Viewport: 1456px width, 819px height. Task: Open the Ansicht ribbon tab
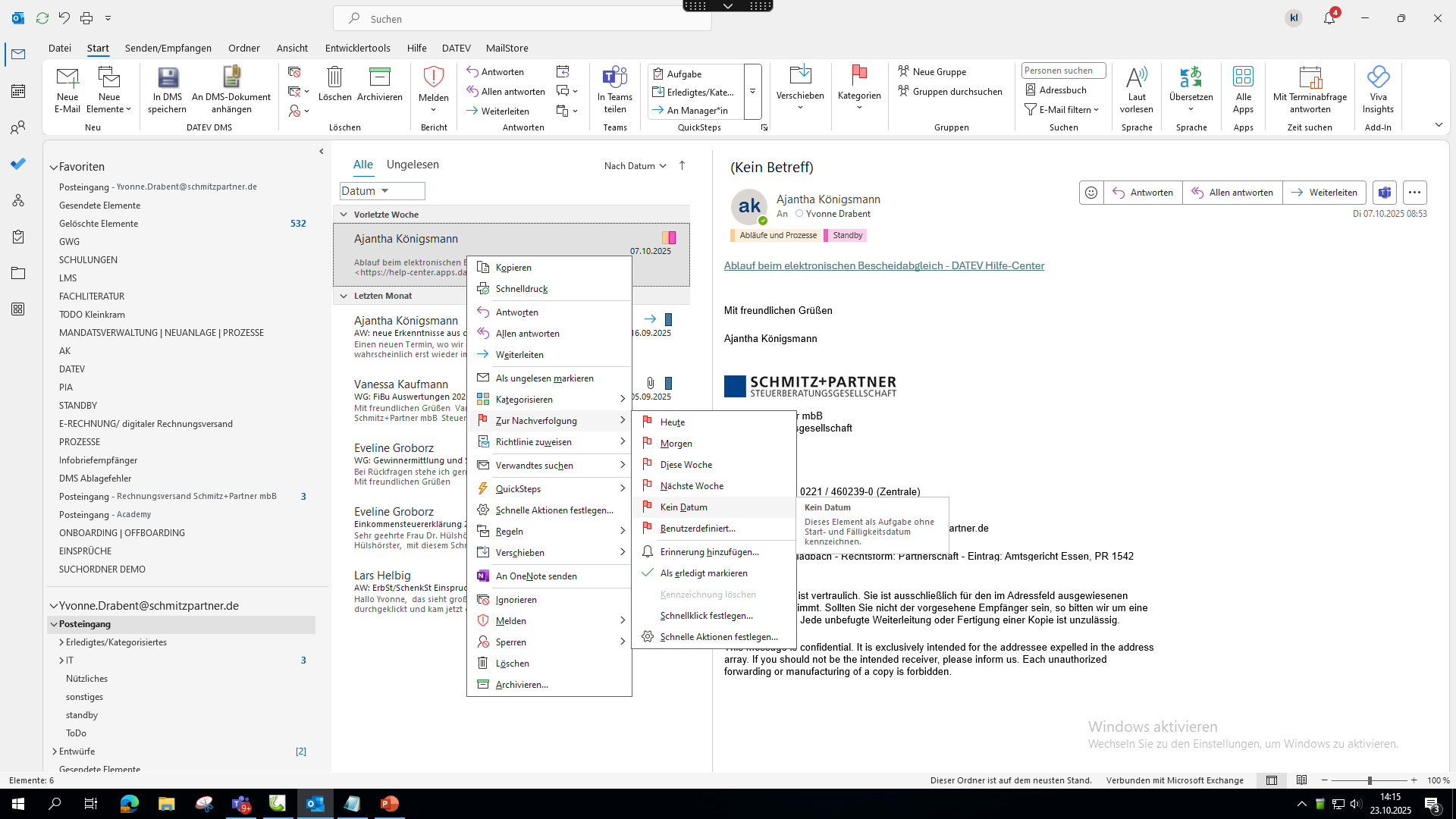(292, 48)
